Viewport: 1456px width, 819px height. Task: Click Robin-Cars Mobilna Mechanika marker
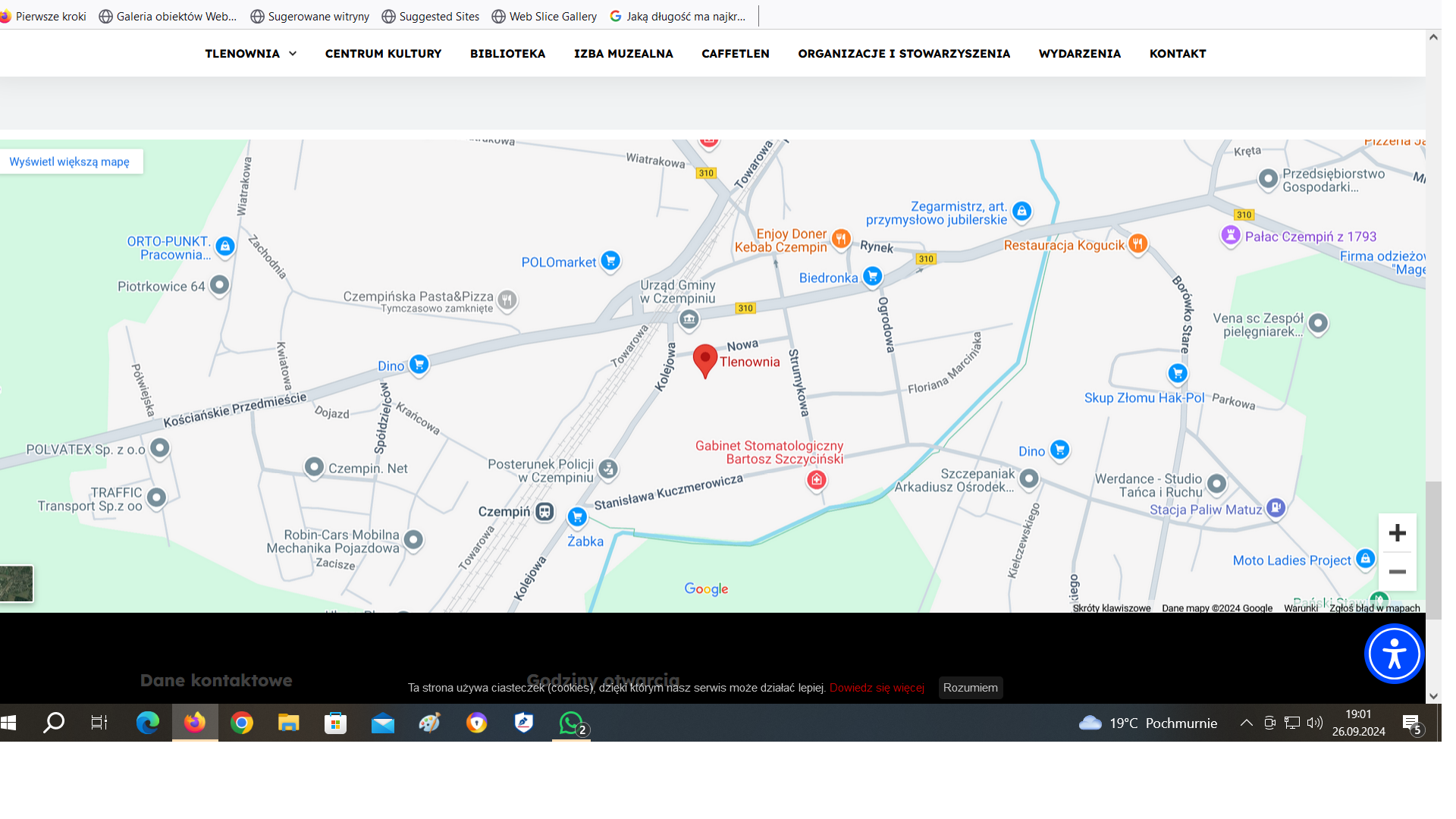pyautogui.click(x=413, y=539)
